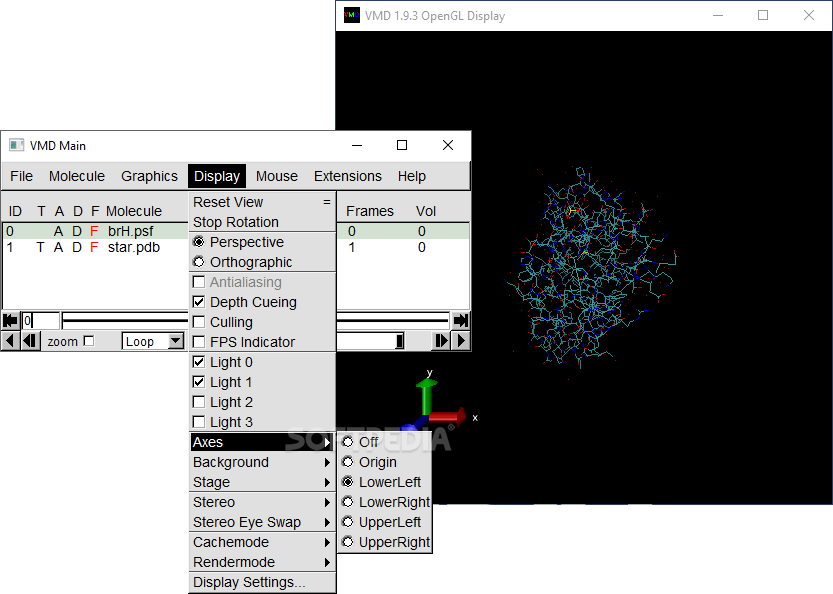Open the Extensions menu
Viewport: 833px width, 594px height.
(x=348, y=176)
